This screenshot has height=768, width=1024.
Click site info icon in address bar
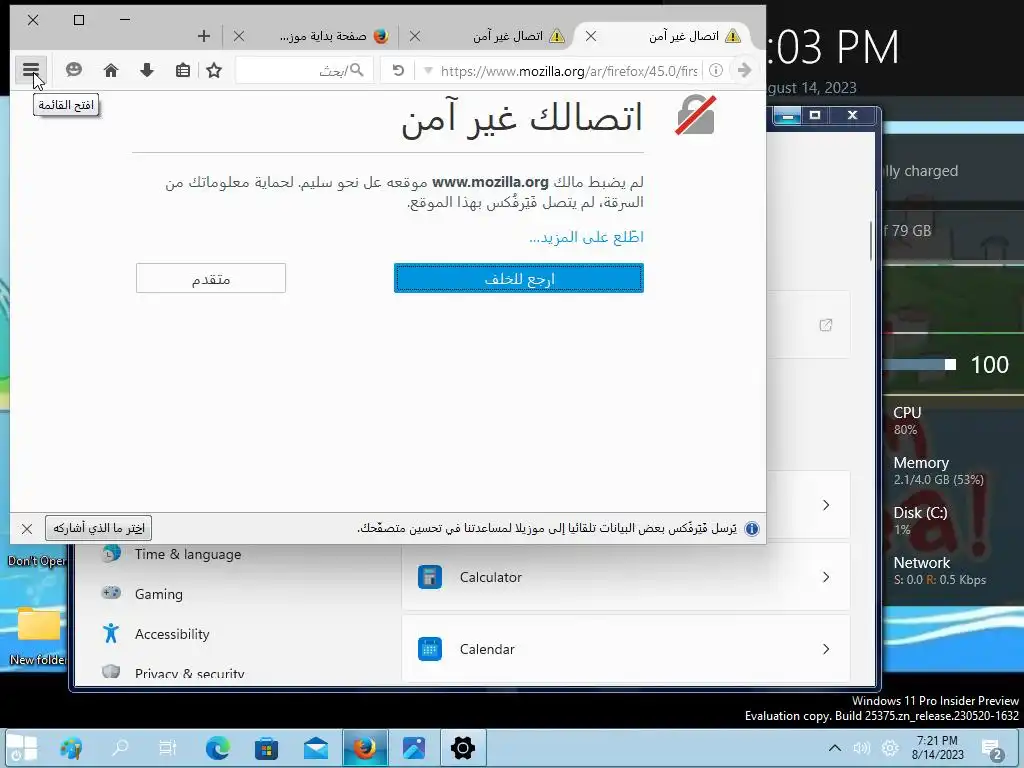tap(716, 70)
